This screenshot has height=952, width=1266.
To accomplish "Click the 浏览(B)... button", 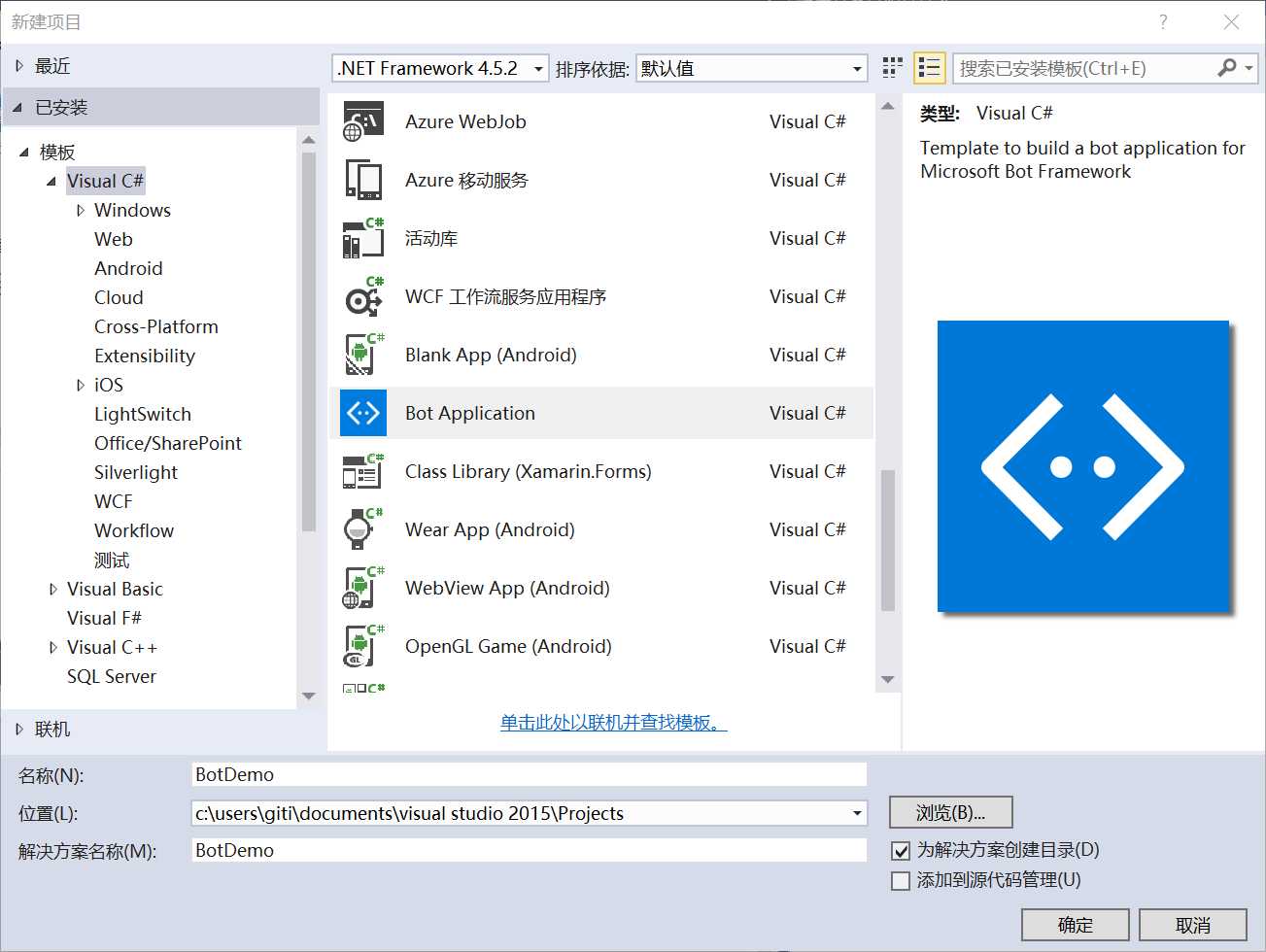I will pos(951,812).
